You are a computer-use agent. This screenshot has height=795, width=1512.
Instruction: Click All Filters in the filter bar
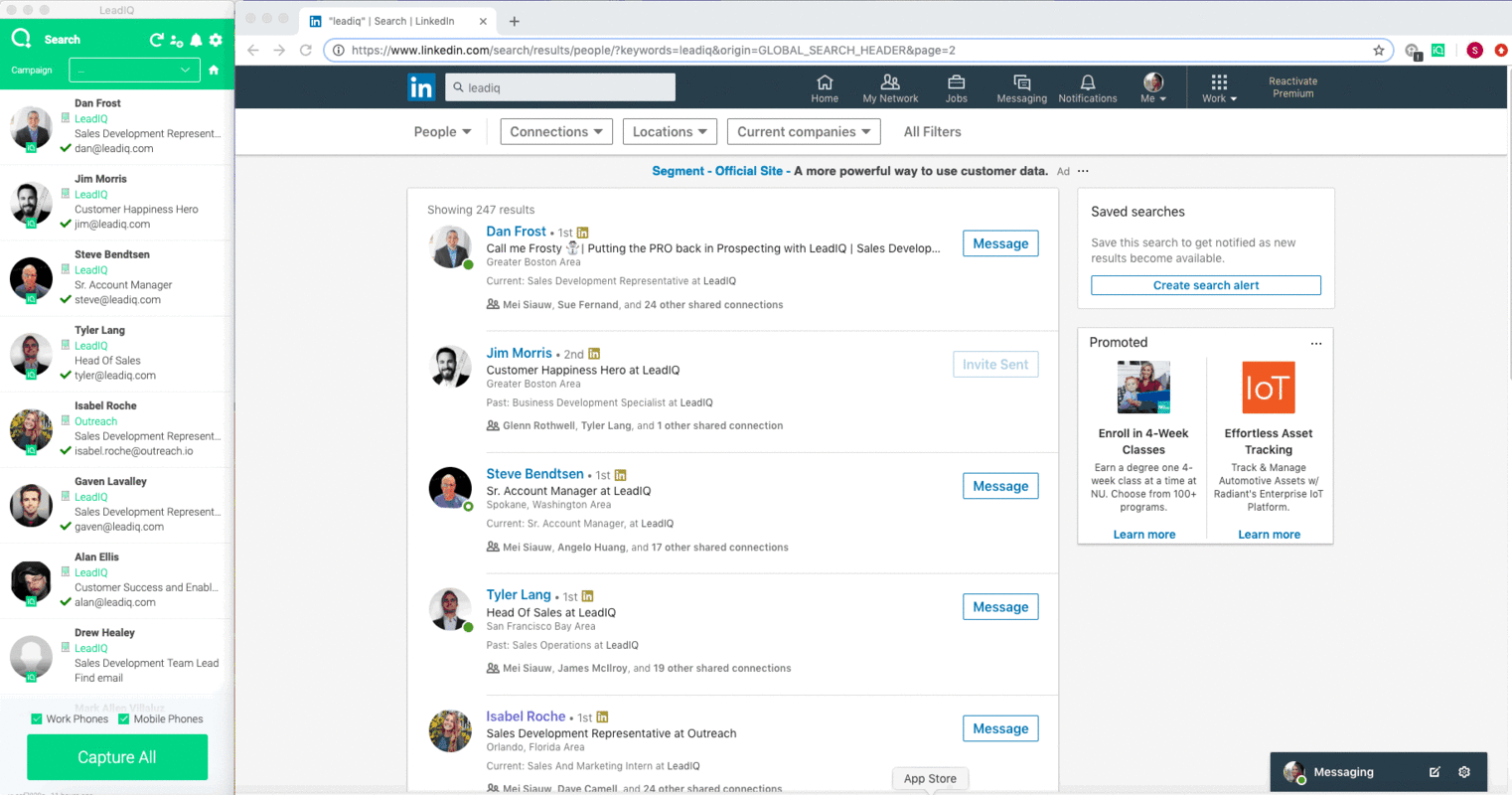tap(931, 131)
